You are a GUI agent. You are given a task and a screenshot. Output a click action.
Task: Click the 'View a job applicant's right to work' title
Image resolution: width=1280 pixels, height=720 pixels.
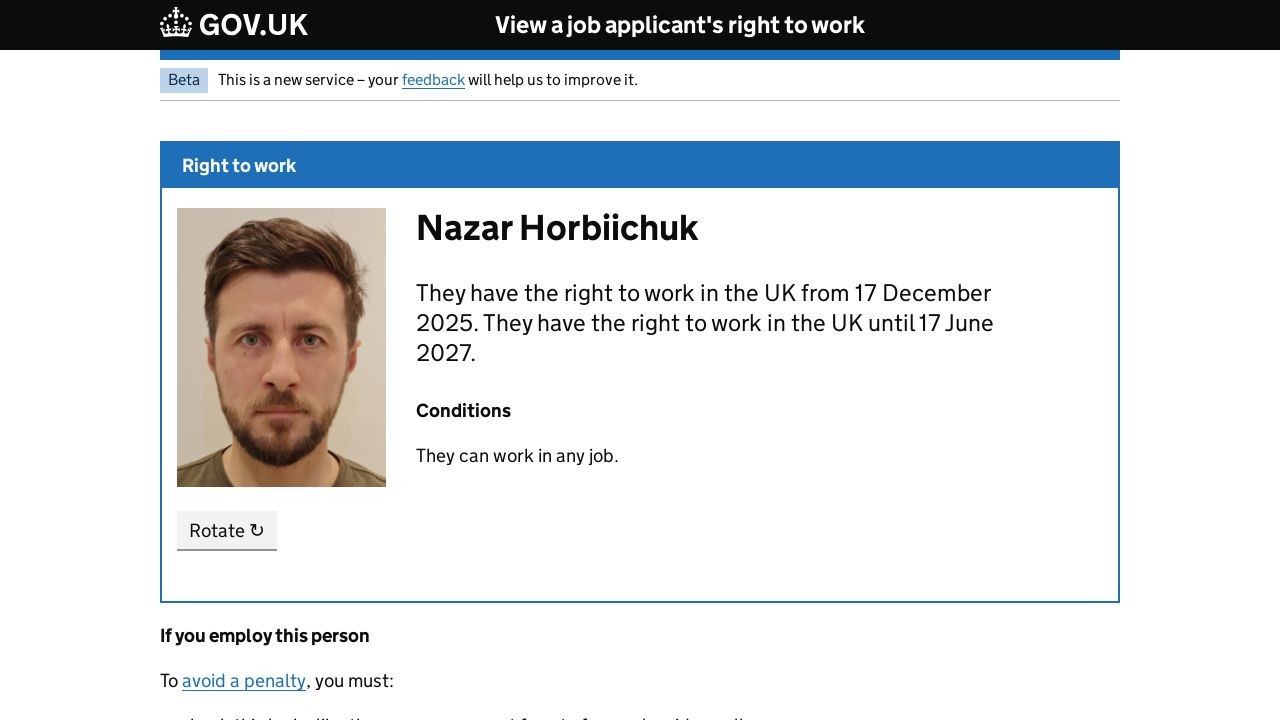(679, 25)
